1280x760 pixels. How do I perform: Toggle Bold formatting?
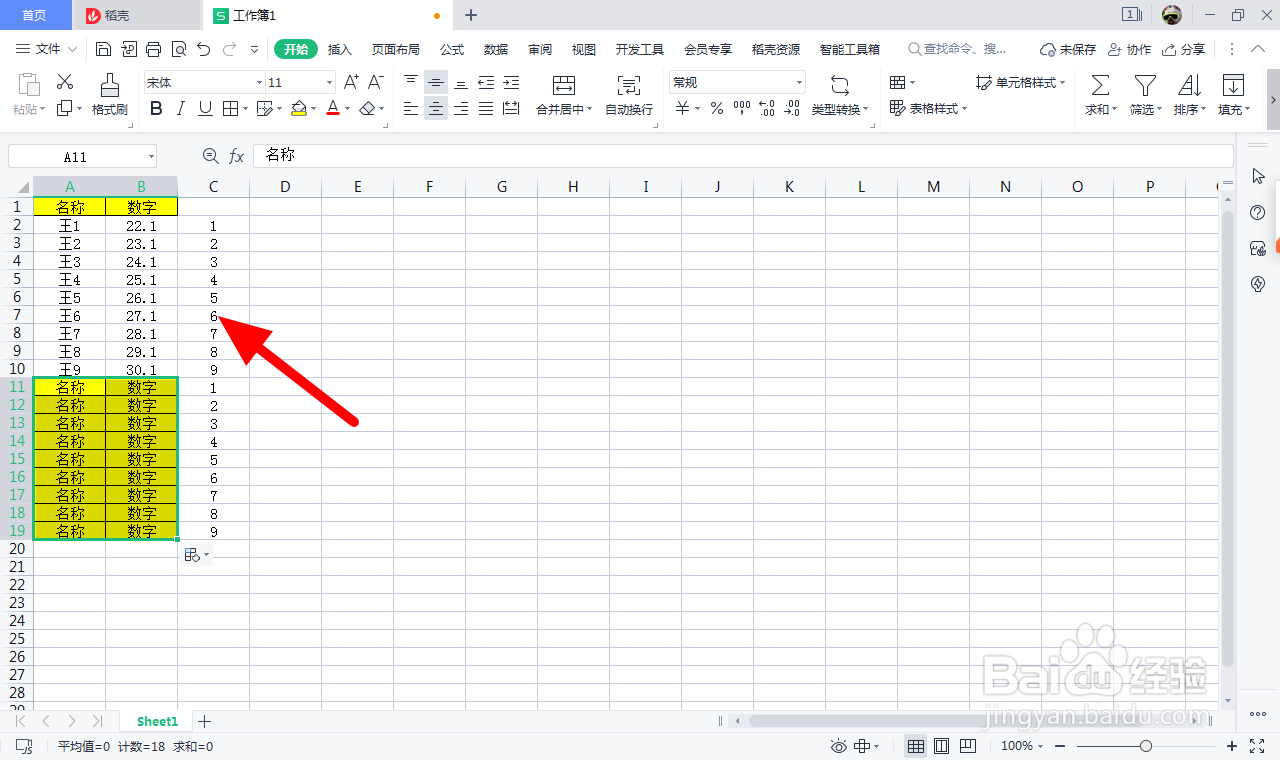click(x=156, y=109)
